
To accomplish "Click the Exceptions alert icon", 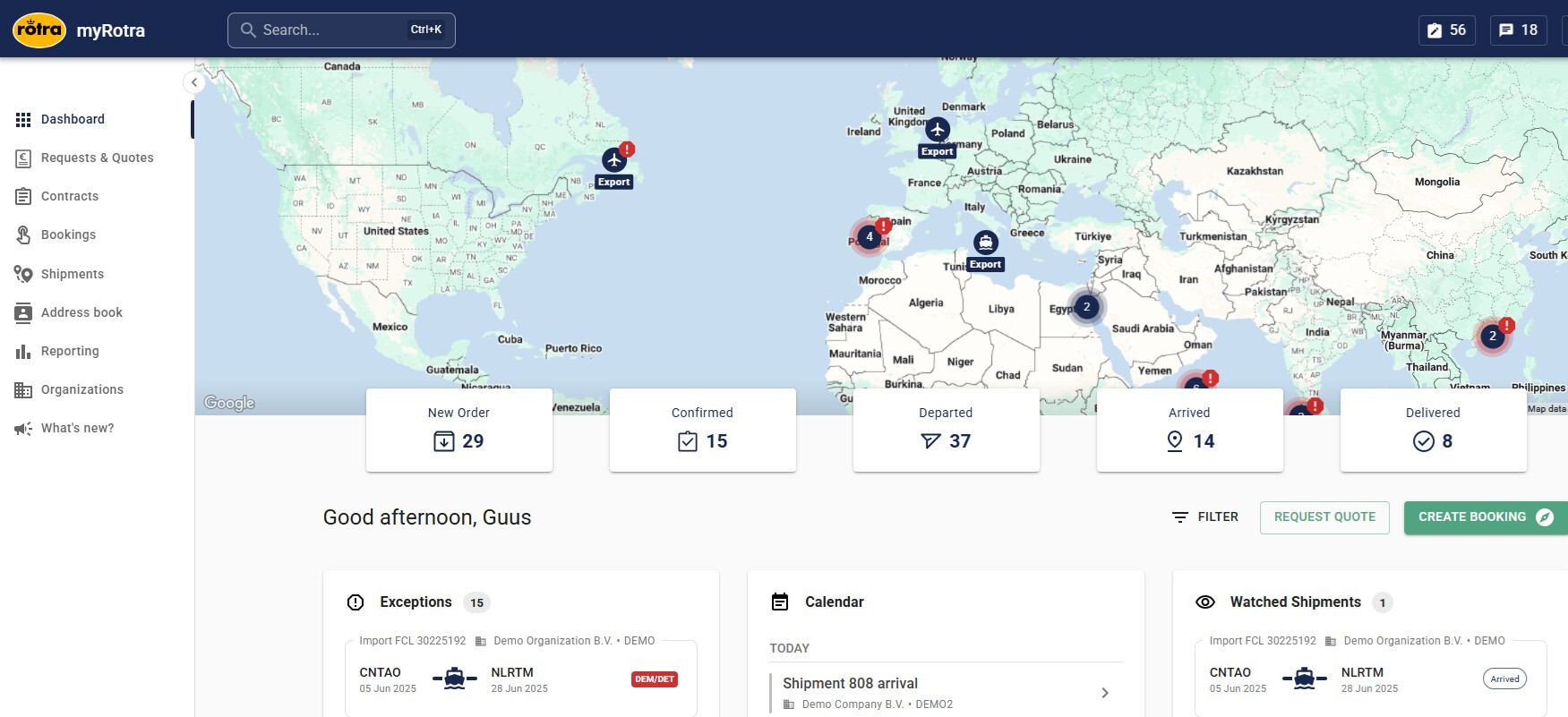I will click(356, 602).
